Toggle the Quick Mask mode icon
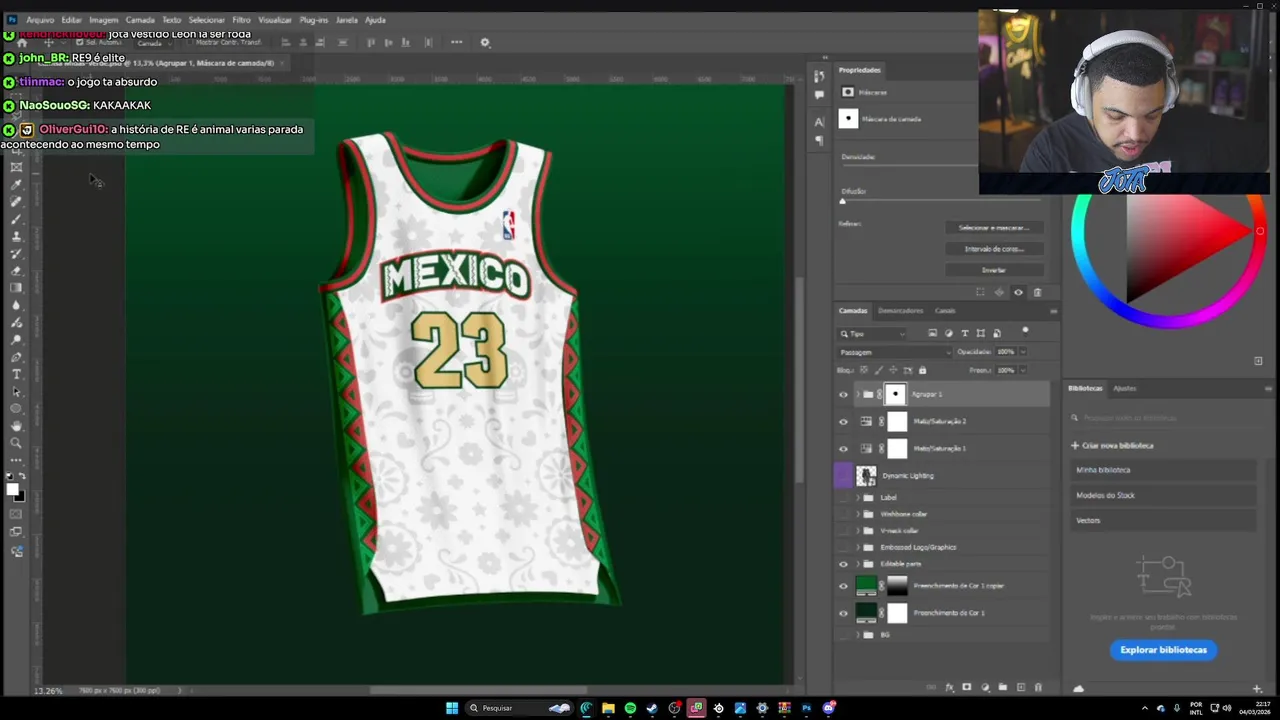The height and width of the screenshot is (720, 1280). tap(16, 514)
